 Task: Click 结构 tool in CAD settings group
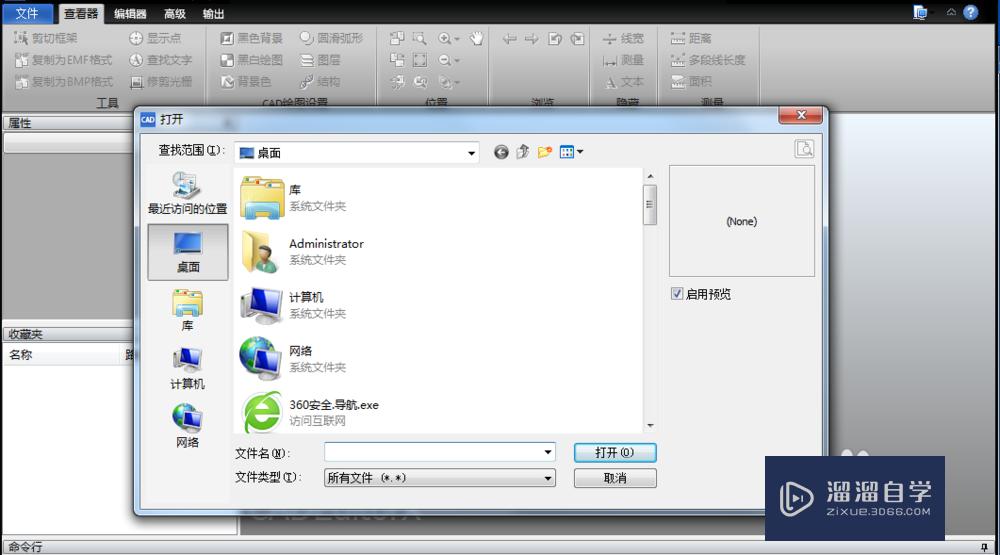pyautogui.click(x=320, y=82)
